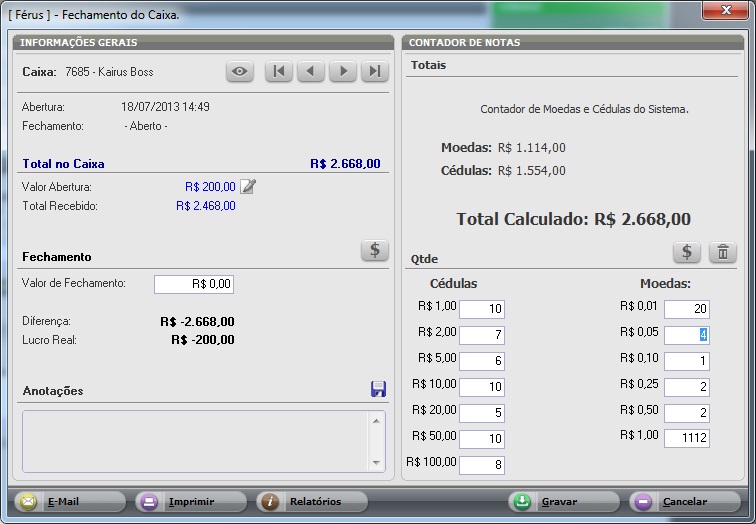Click the Imprimir button
The image size is (756, 524).
point(191,502)
